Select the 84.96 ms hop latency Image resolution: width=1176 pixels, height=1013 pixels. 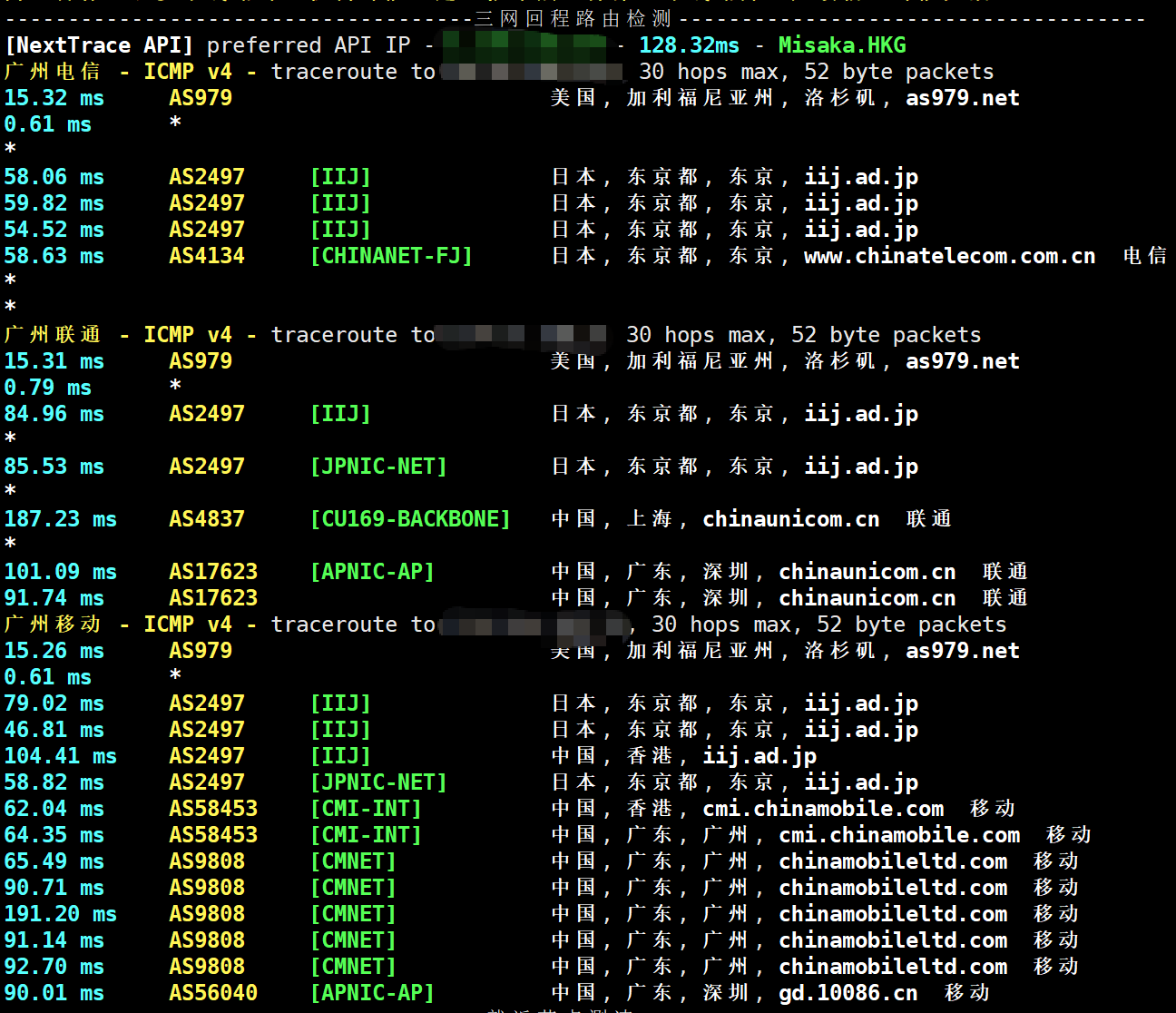54,414
